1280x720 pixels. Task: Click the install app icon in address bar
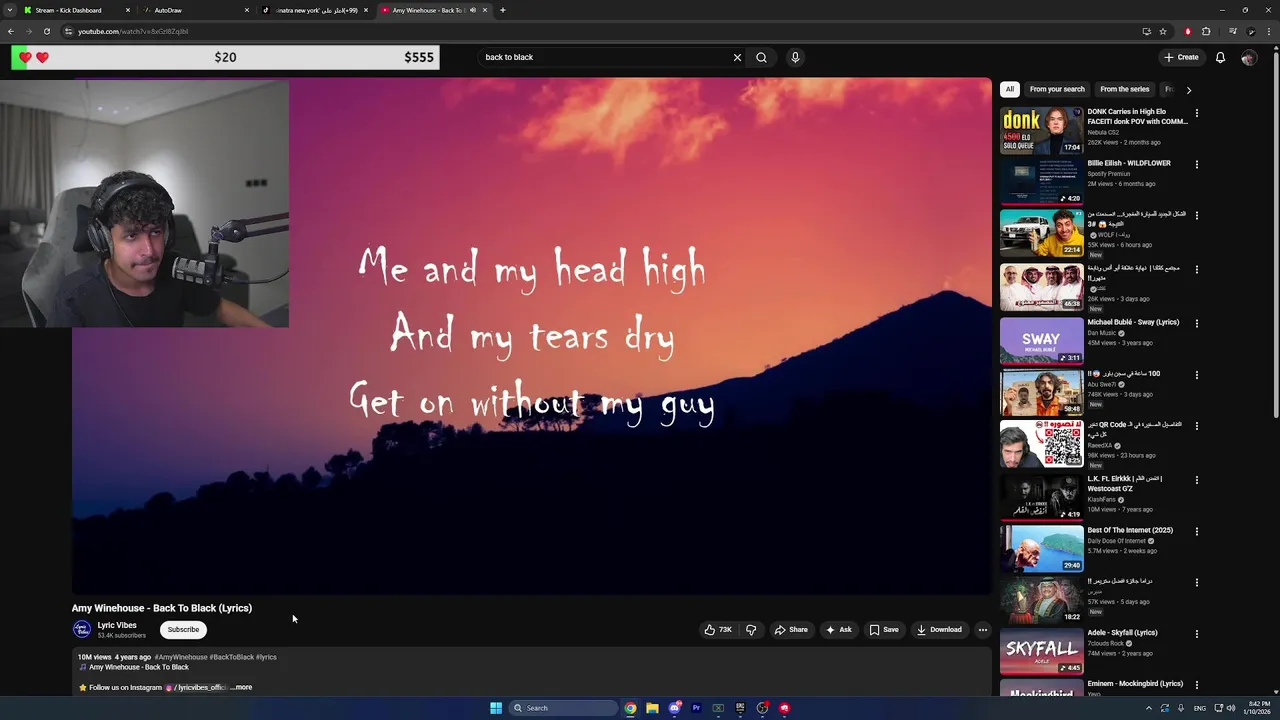point(1146,31)
